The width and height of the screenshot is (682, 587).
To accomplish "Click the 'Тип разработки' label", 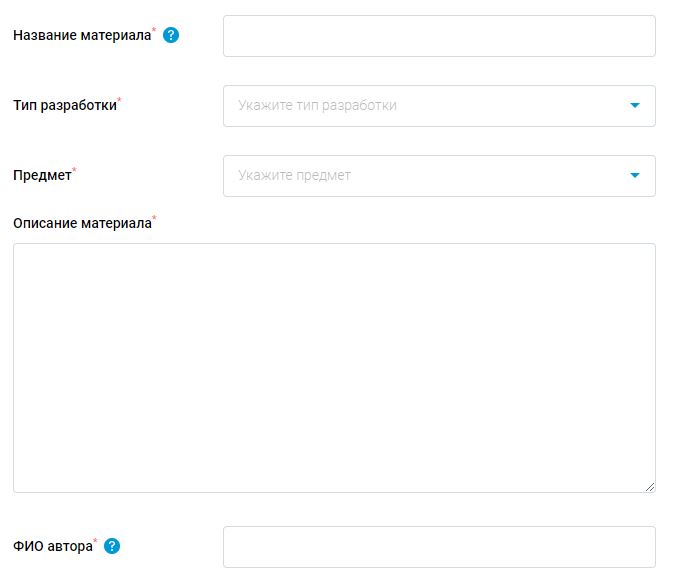I will tap(64, 105).
